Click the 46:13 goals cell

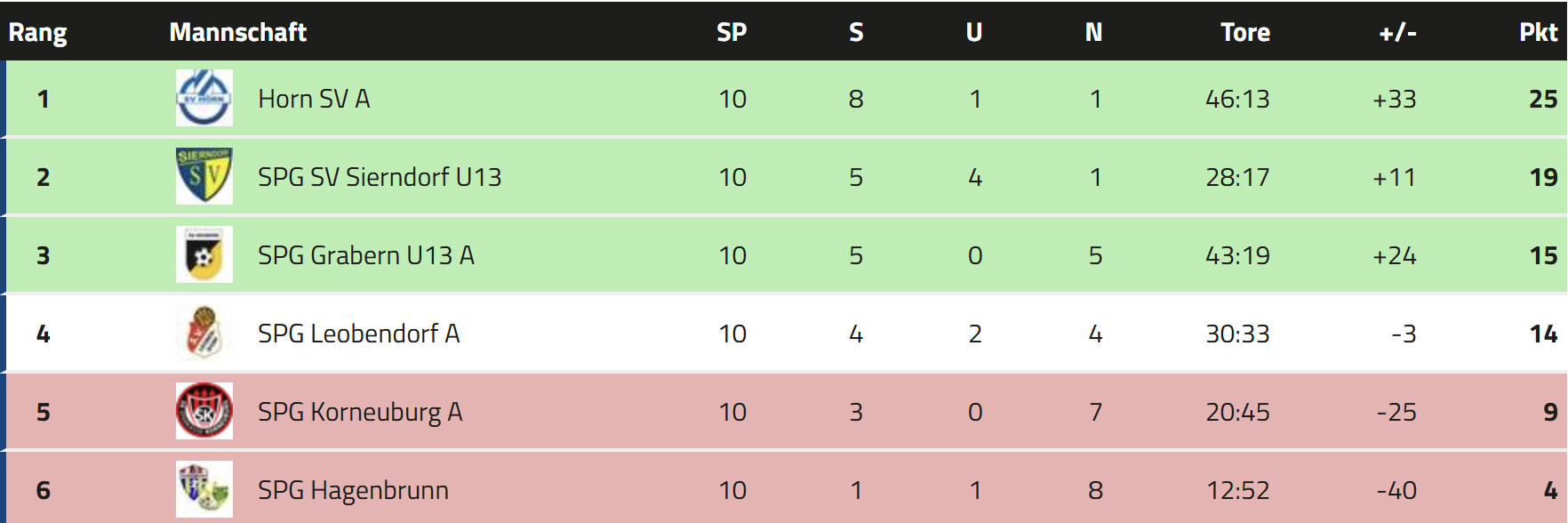tap(1237, 99)
